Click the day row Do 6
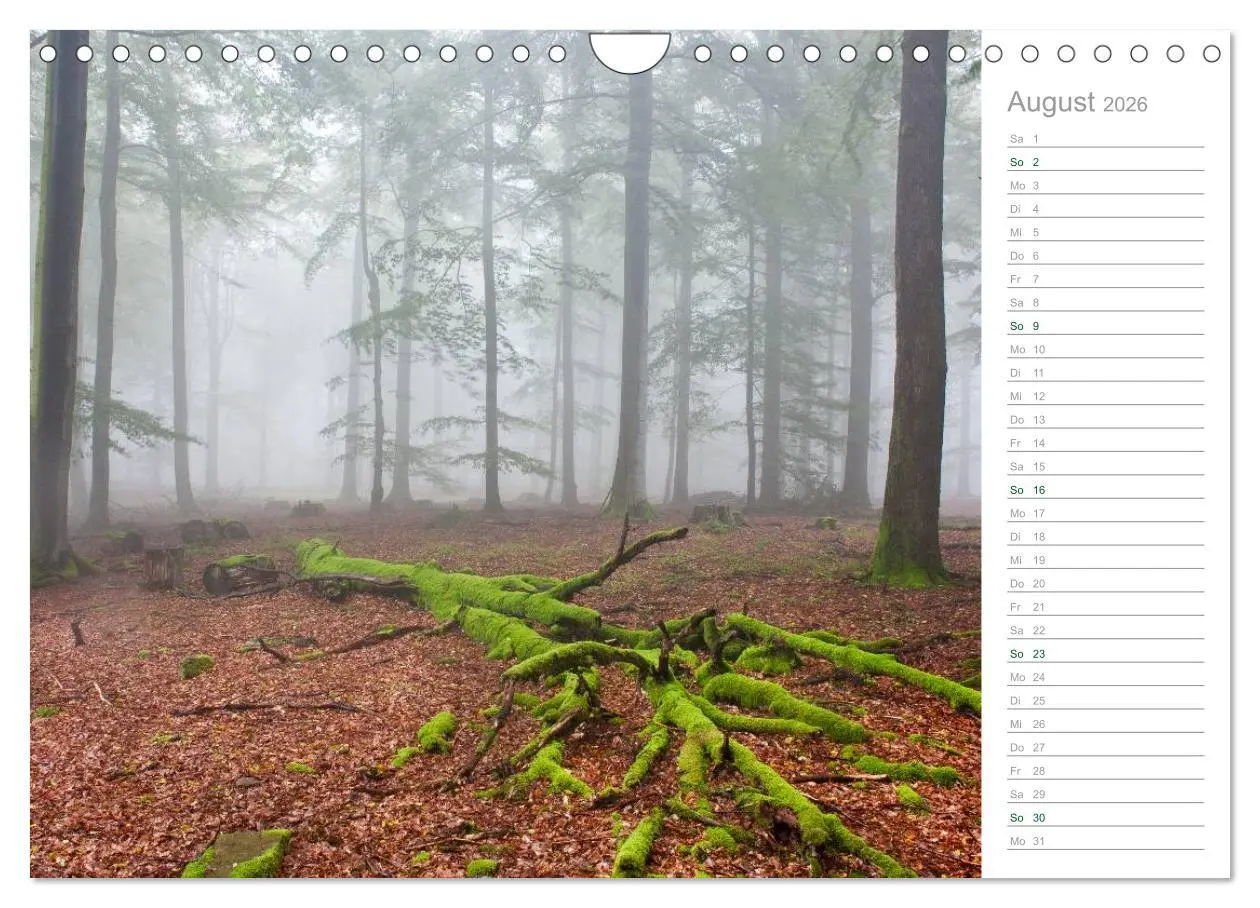The height and width of the screenshot is (908, 1260). click(x=1105, y=255)
